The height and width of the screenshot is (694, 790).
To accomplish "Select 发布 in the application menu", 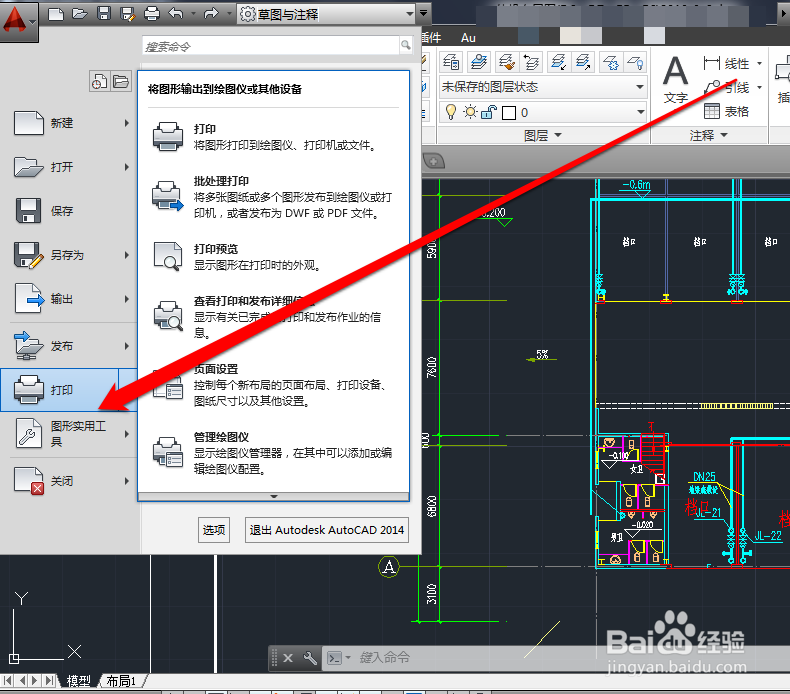I will (69, 346).
